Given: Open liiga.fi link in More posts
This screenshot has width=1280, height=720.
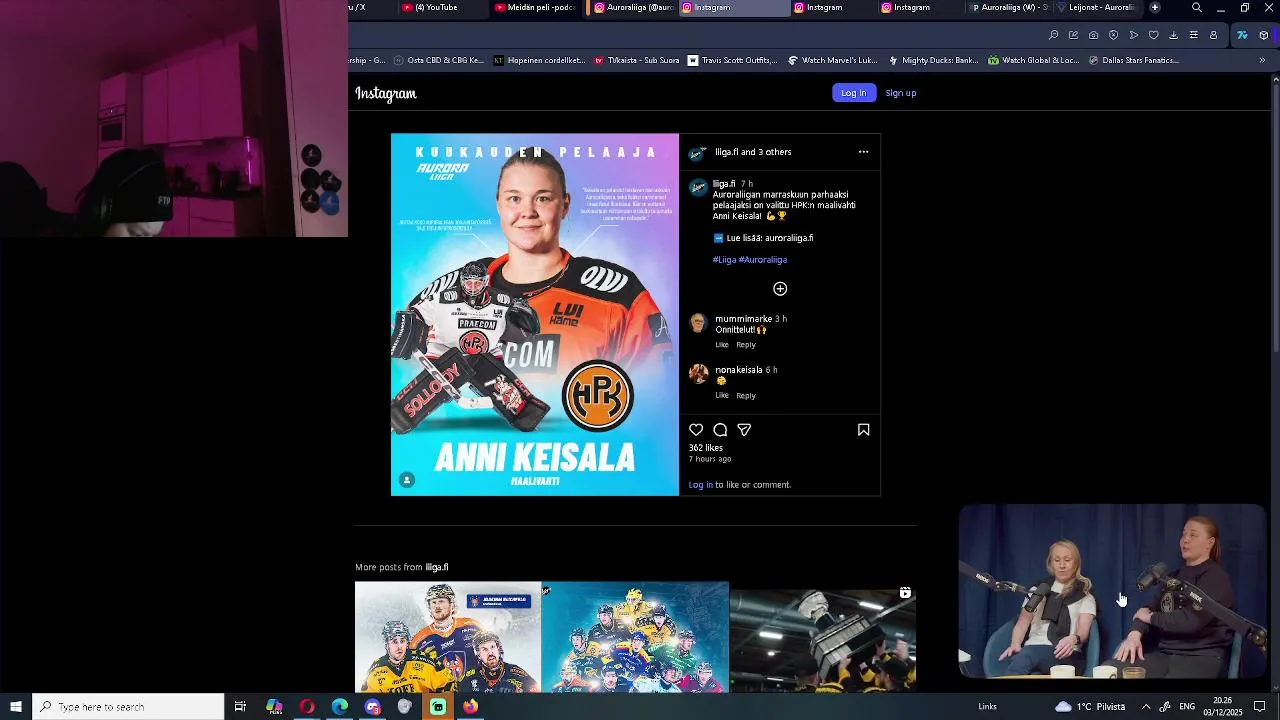Looking at the screenshot, I should (x=437, y=567).
